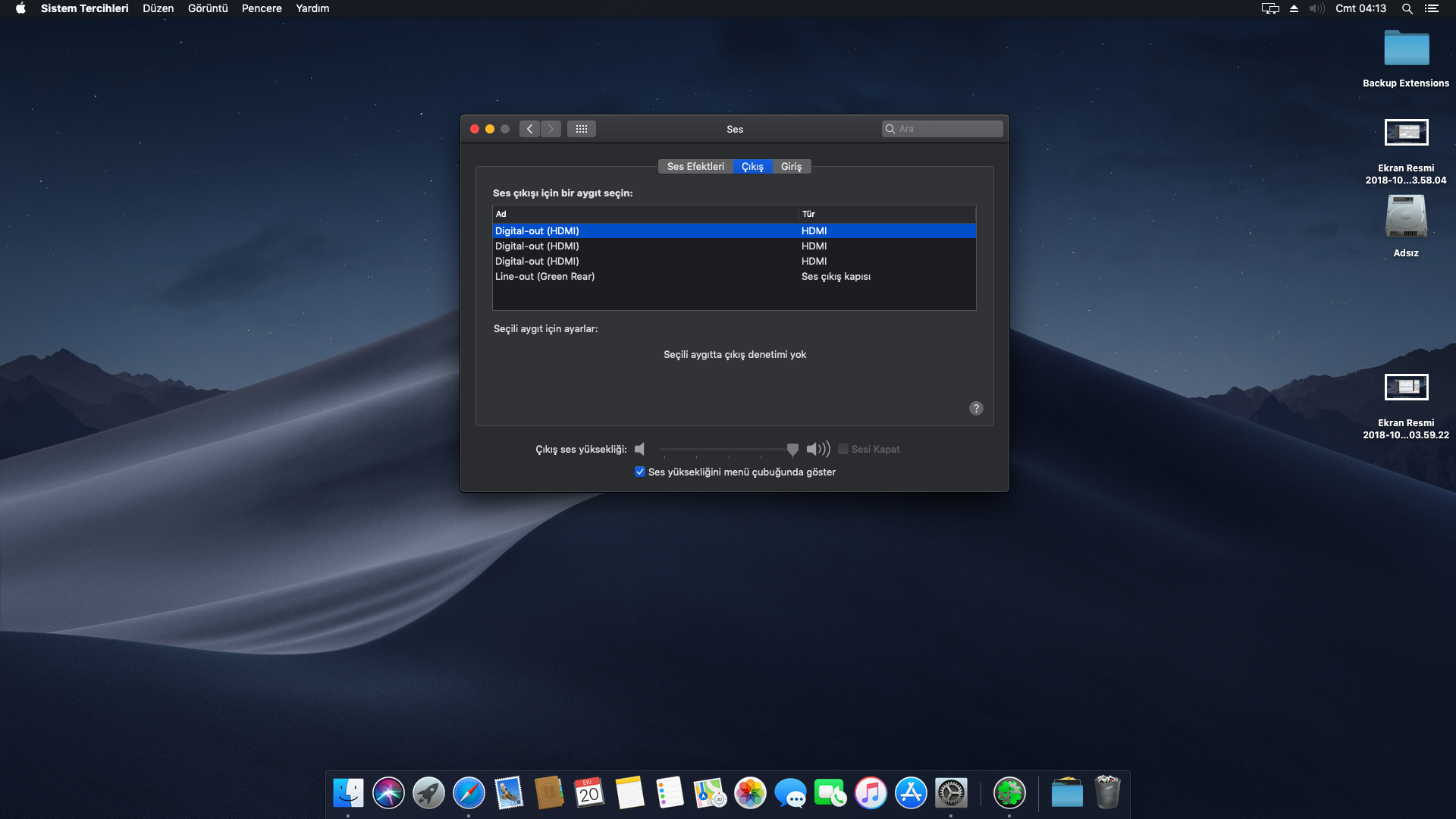Click the show all preferences grid icon
The image size is (1456, 819).
(x=581, y=129)
